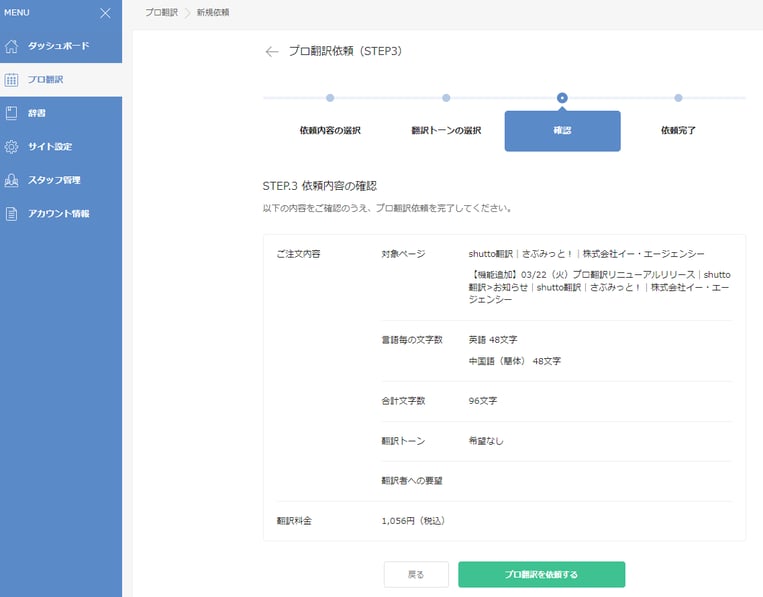Screen dimensions: 763x597
Task: Click the 対象ページ label
Action: [x=403, y=253]
